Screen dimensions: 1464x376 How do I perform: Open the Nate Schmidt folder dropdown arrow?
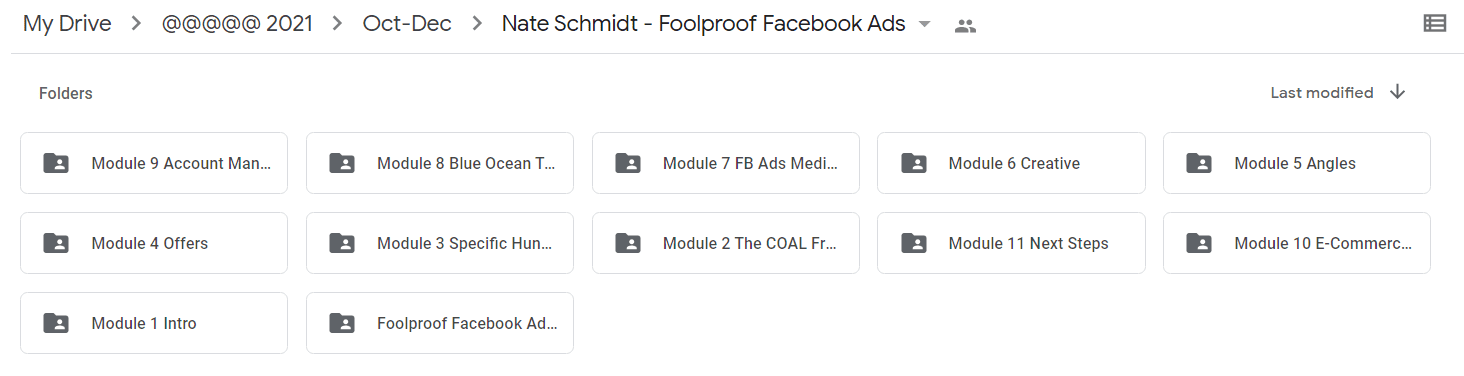[924, 25]
